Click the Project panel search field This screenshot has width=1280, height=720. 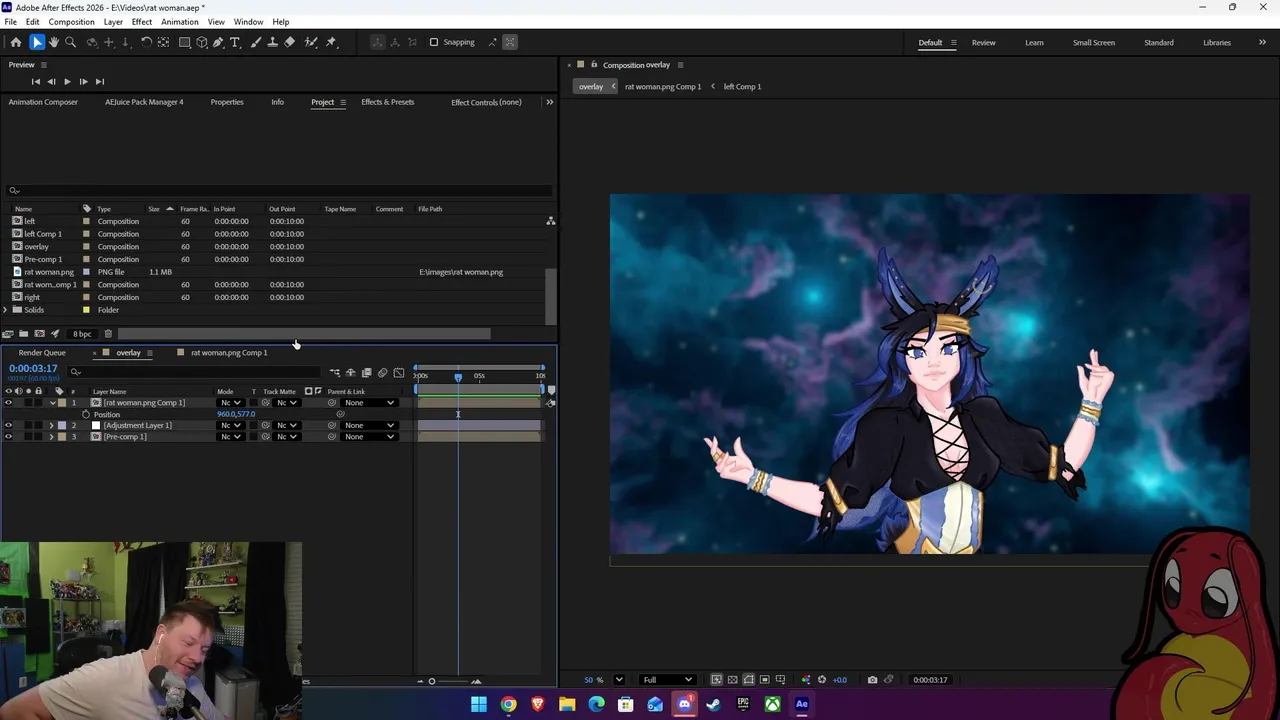coord(280,191)
